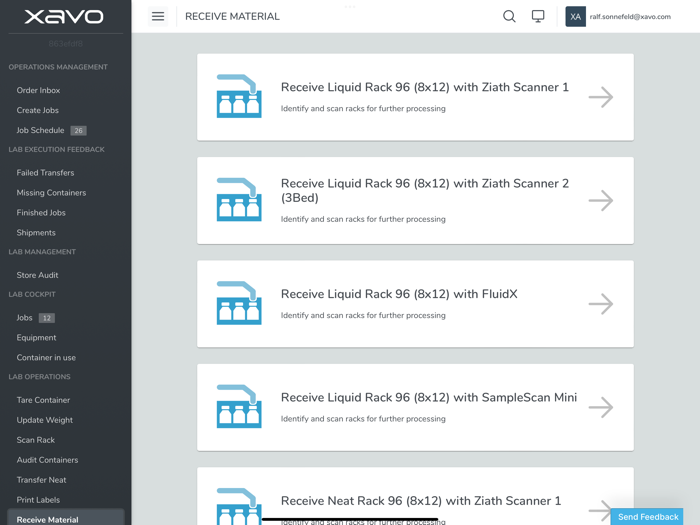Click LAB COCKPIT section header
Image resolution: width=700 pixels, height=525 pixels.
click(32, 294)
